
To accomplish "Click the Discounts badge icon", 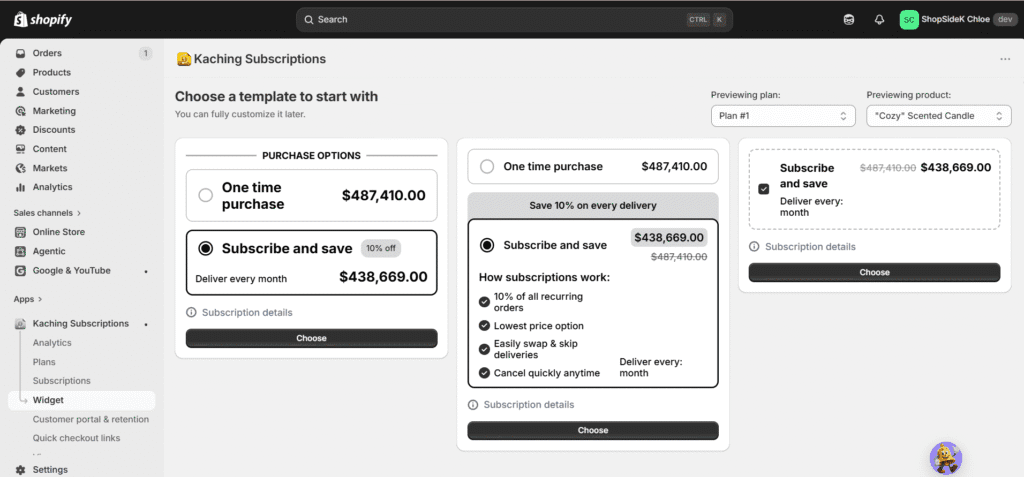I will (20, 130).
